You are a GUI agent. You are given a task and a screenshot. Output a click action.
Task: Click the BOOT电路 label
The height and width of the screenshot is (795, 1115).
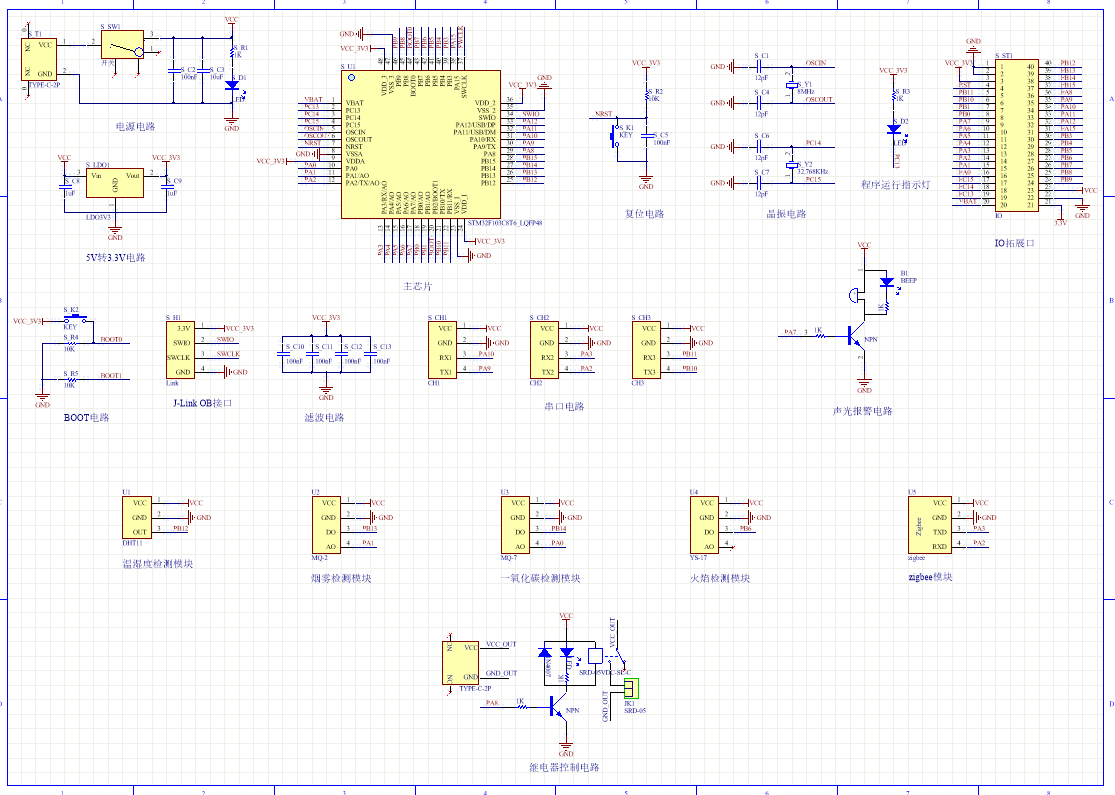[x=86, y=417]
